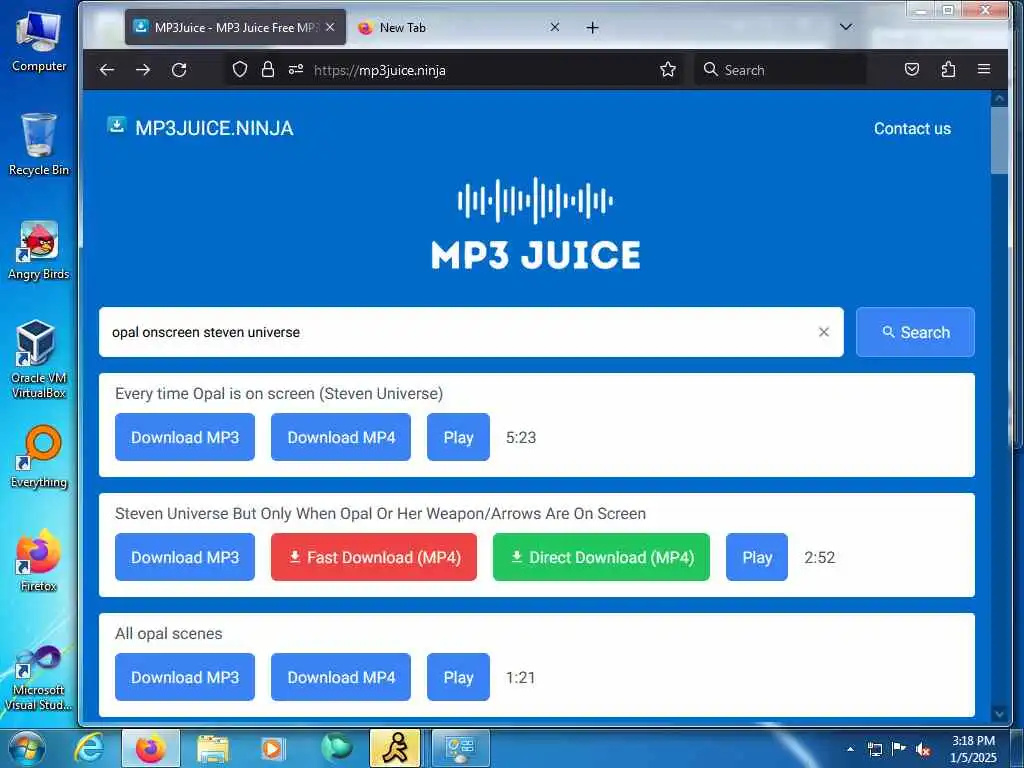Screen dimensions: 1024x768
Task: Reload the mp3juice.ninja page
Action: pos(179,70)
